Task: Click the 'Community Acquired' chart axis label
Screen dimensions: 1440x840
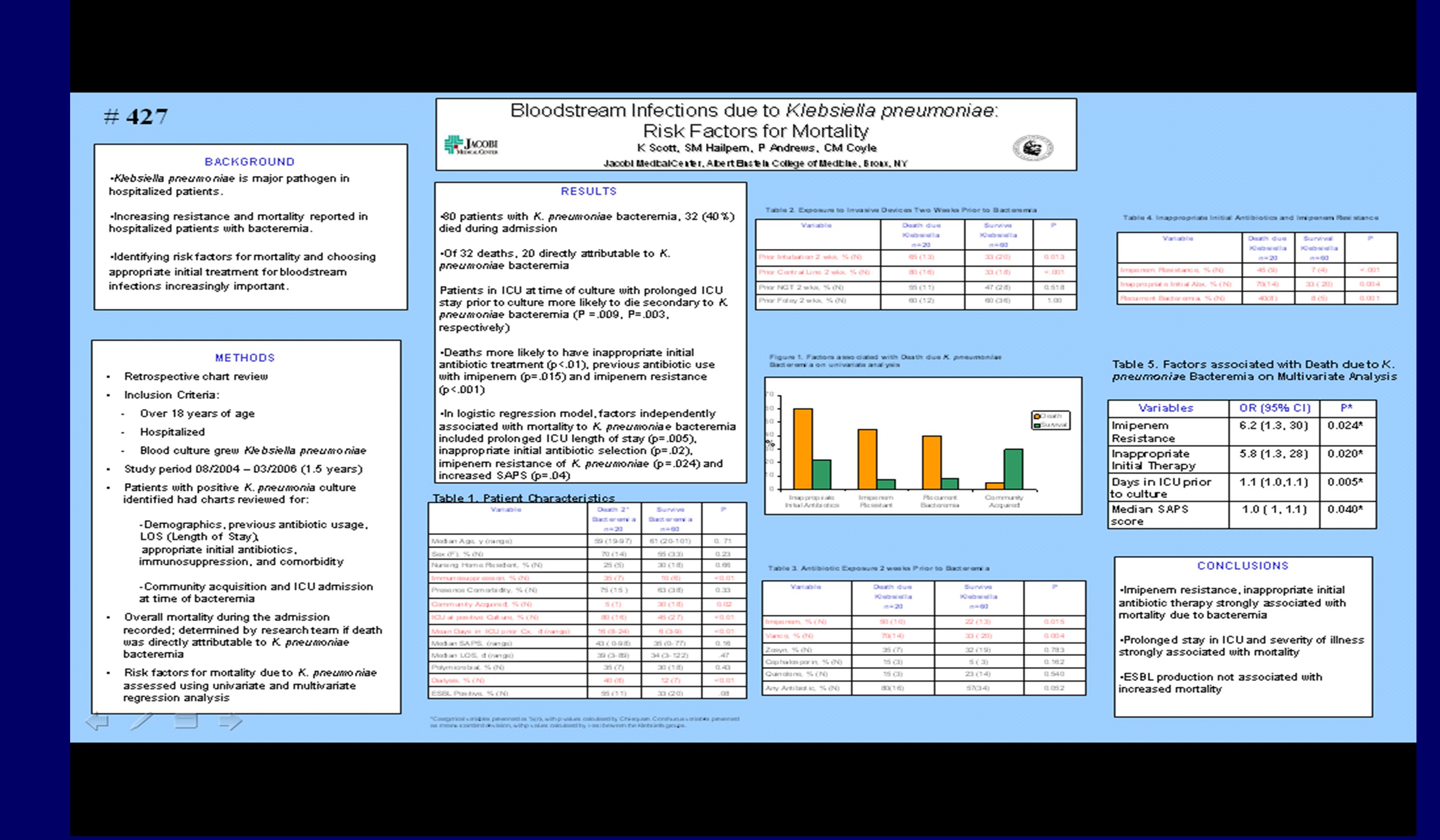Action: tap(1004, 501)
